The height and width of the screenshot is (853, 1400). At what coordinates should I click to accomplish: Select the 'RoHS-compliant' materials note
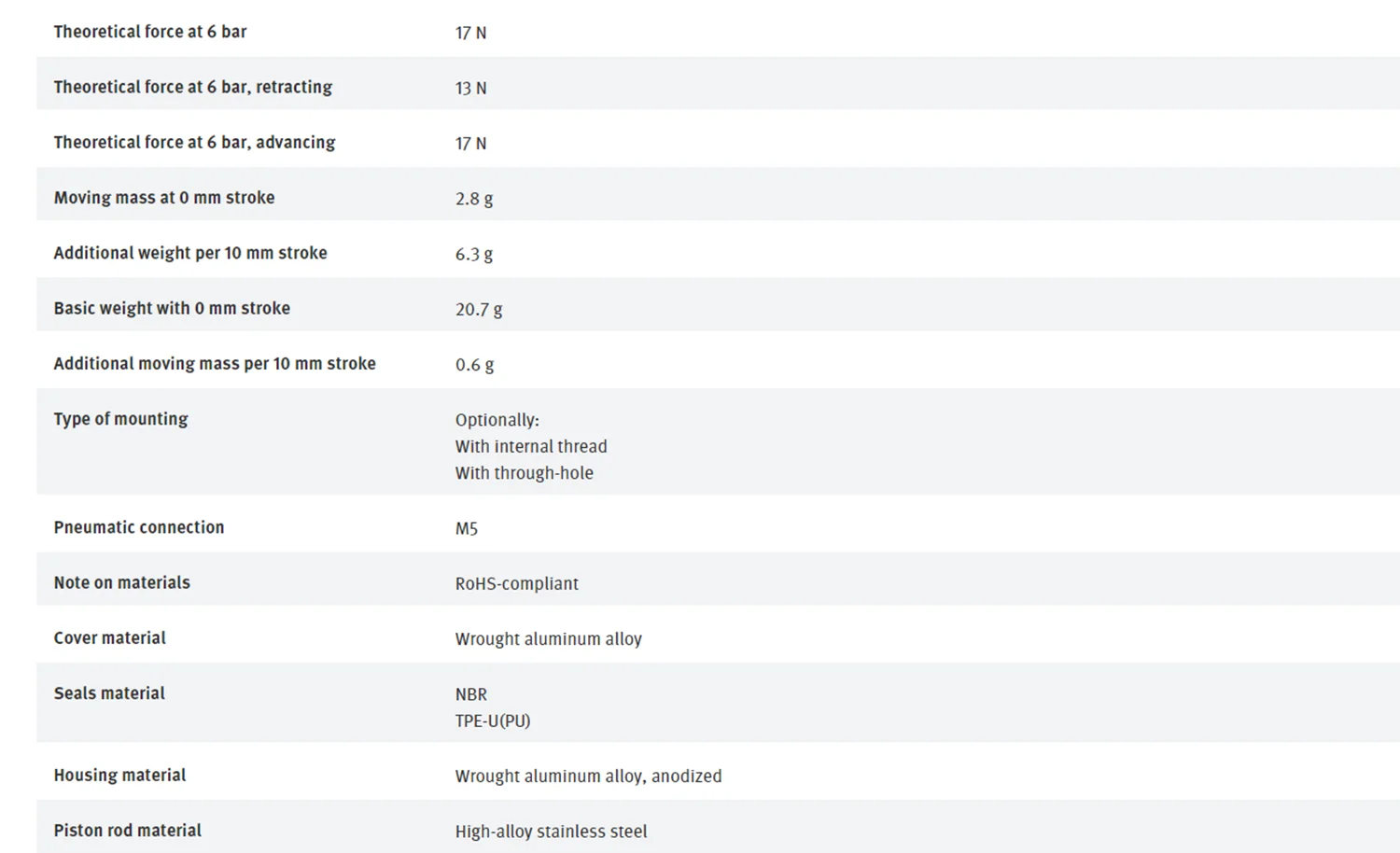[x=516, y=583]
